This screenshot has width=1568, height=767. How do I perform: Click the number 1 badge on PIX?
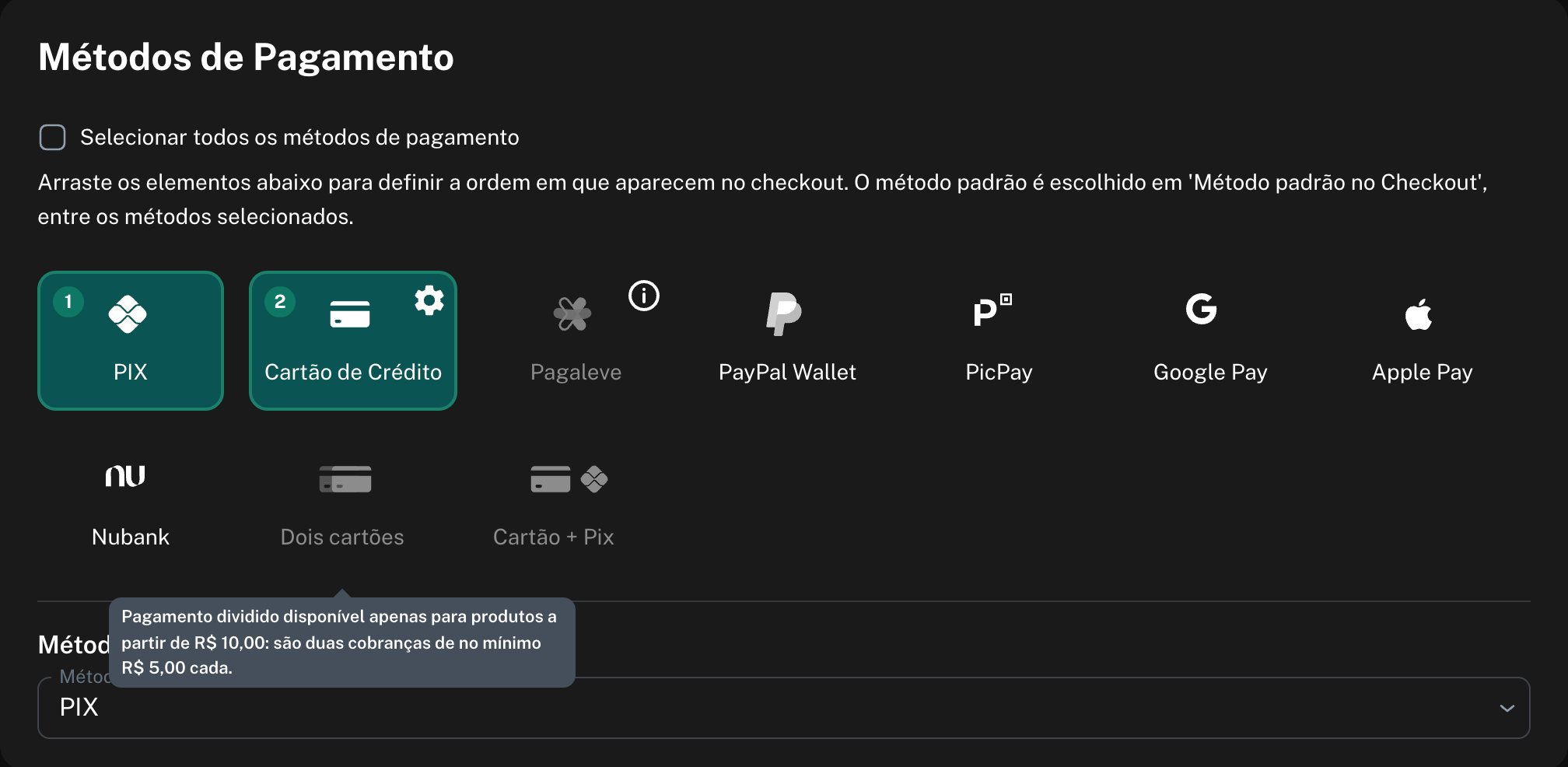coord(68,302)
